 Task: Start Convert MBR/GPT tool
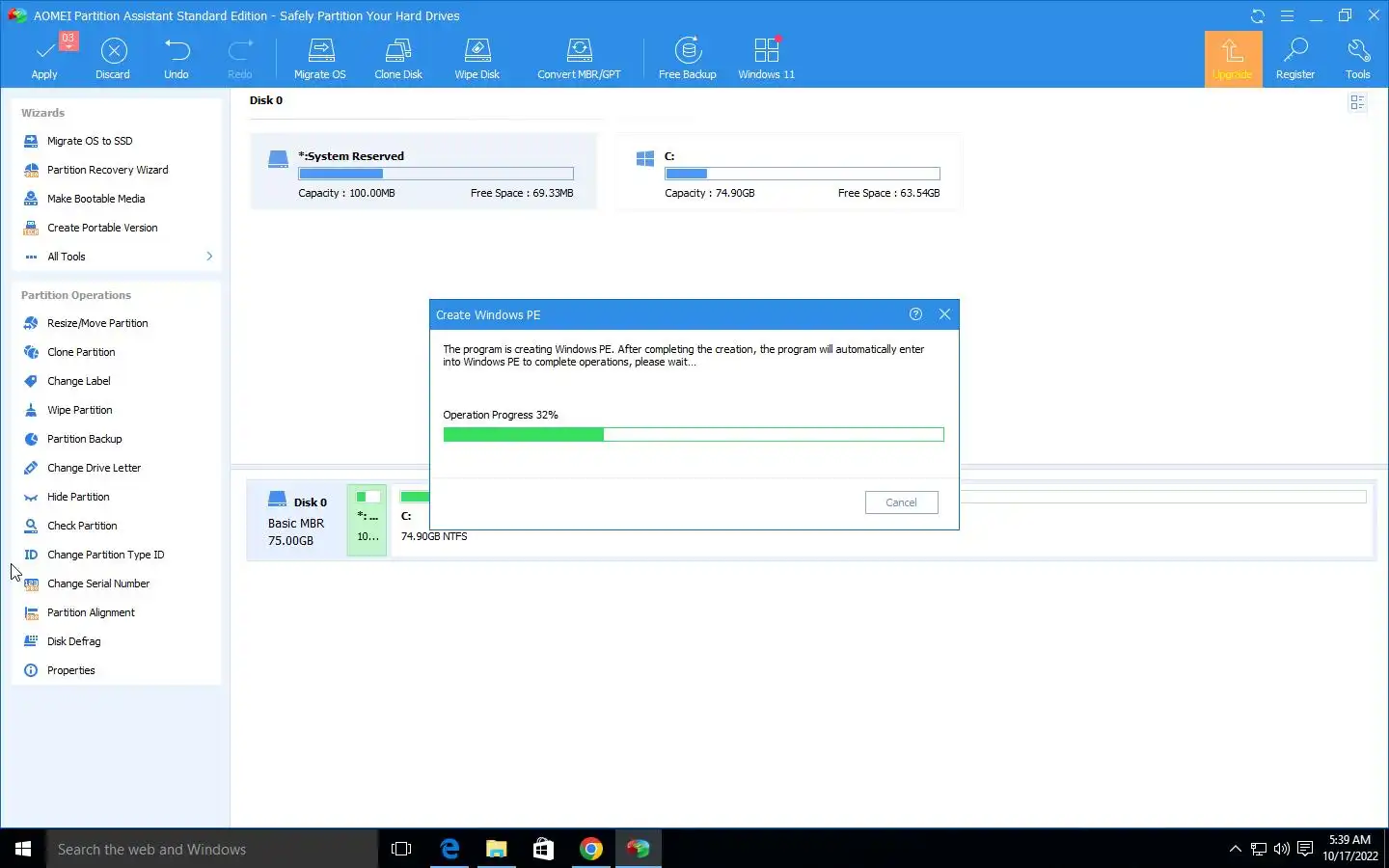(579, 59)
